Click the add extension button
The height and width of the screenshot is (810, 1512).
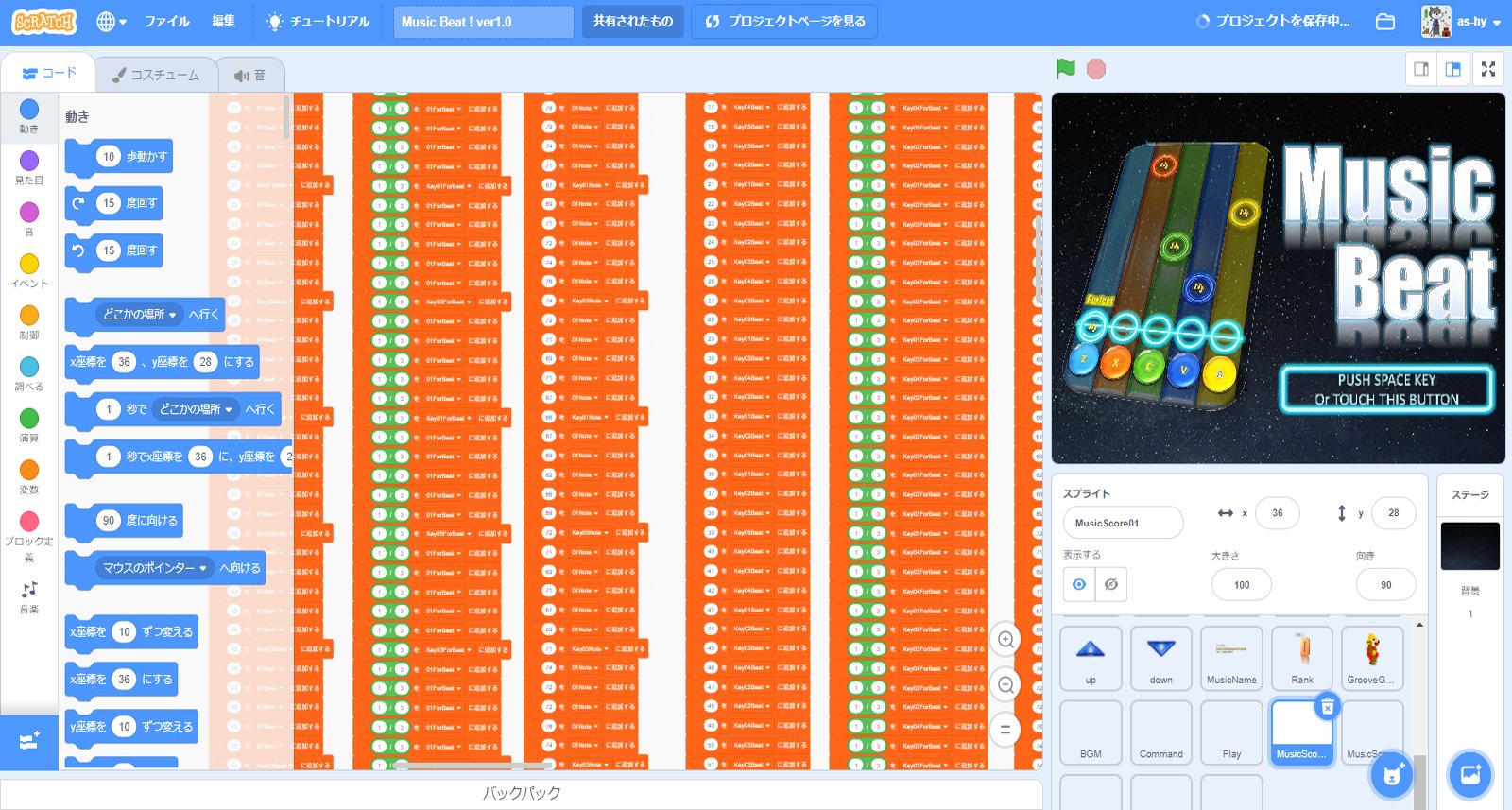click(29, 742)
